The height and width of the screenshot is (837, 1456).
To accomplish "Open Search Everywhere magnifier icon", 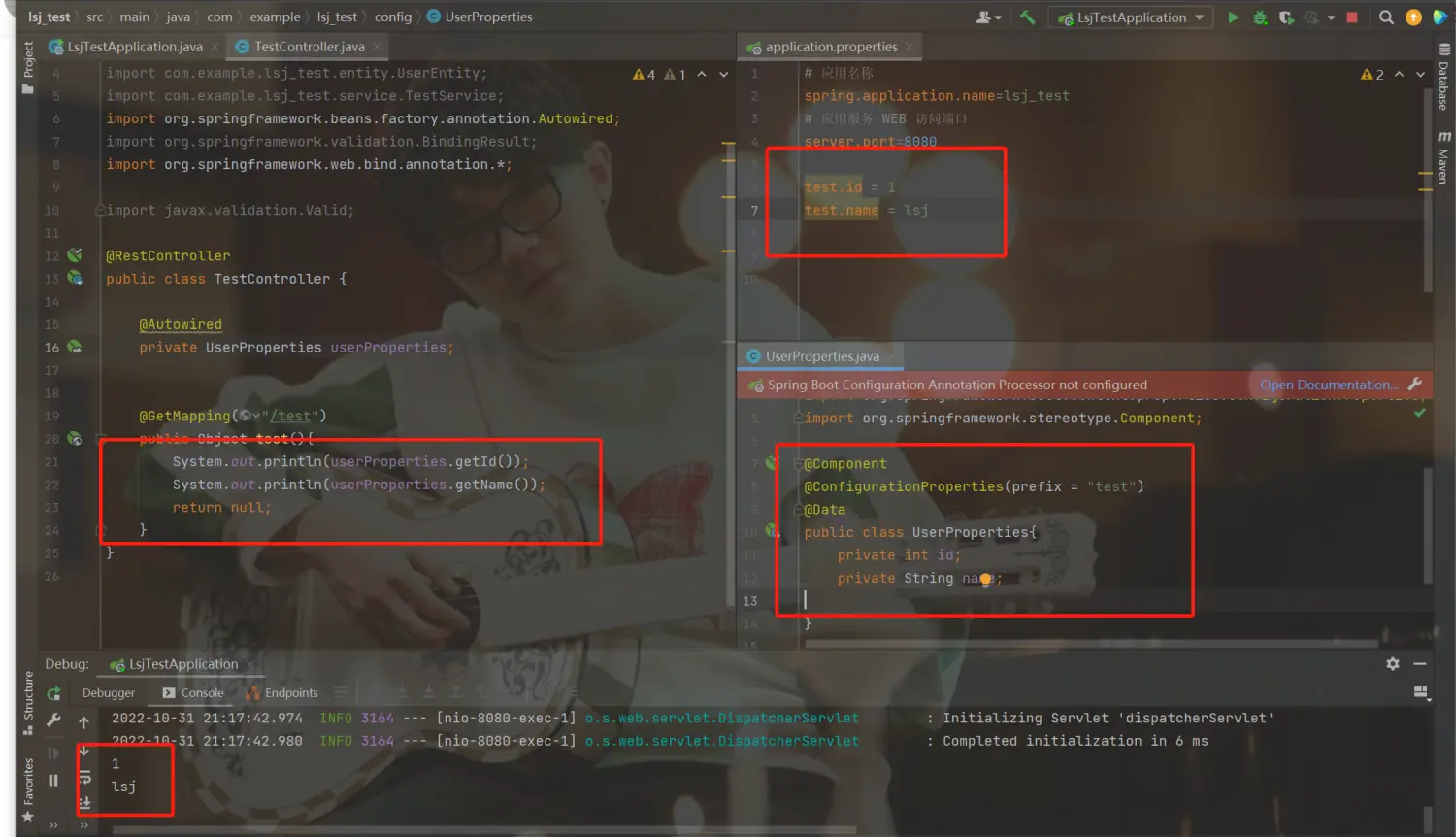I will point(1386,17).
